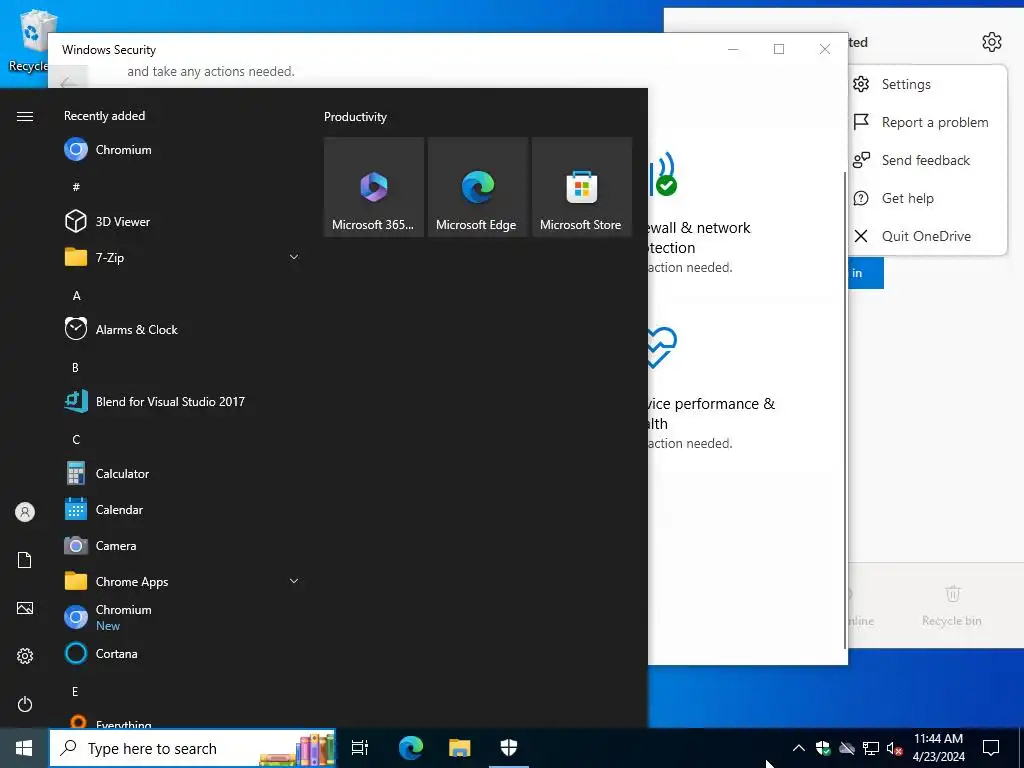Open the Microsoft Store tile
The width and height of the screenshot is (1024, 768).
pos(582,187)
